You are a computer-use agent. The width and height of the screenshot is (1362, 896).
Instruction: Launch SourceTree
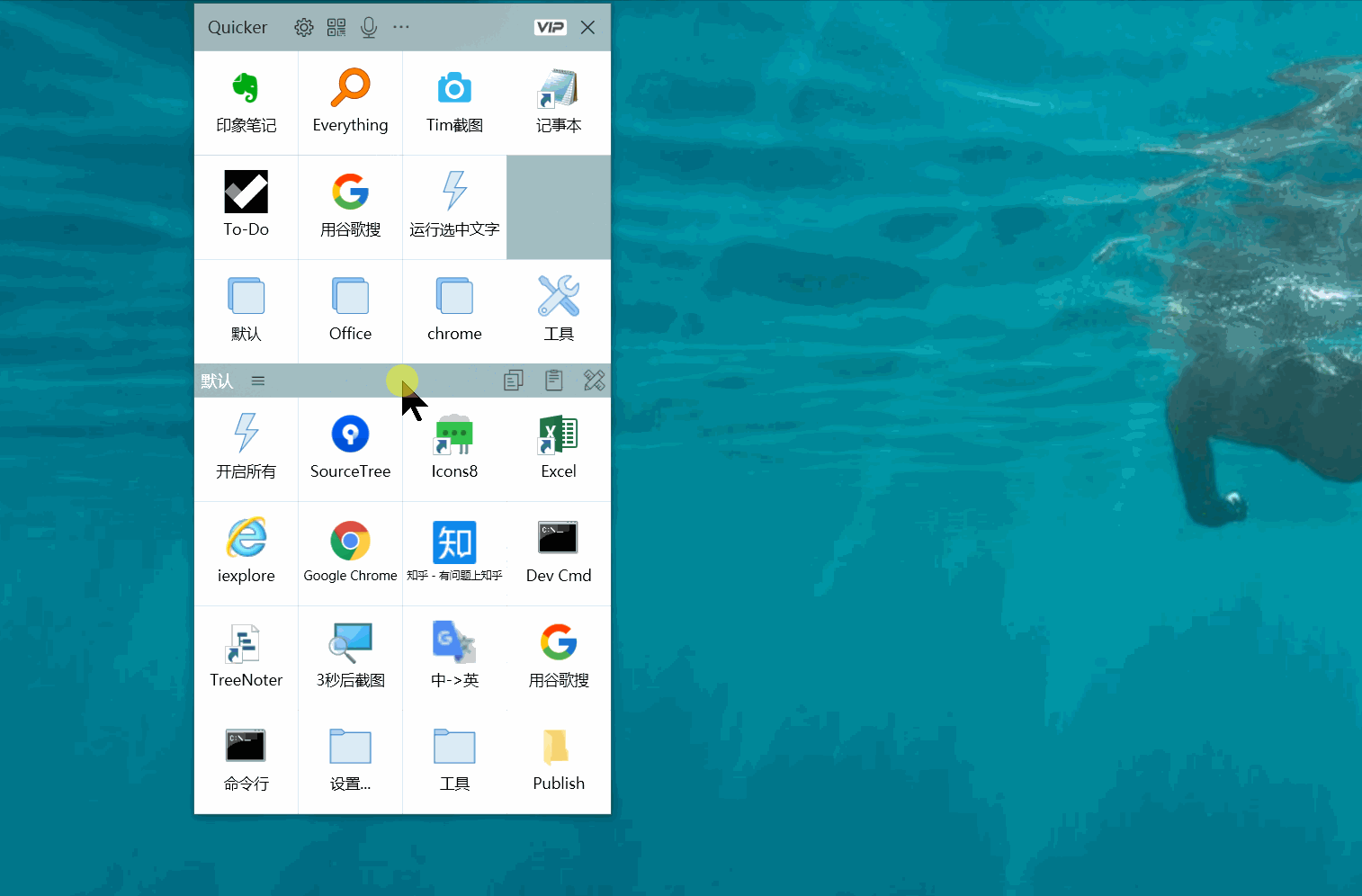350,449
